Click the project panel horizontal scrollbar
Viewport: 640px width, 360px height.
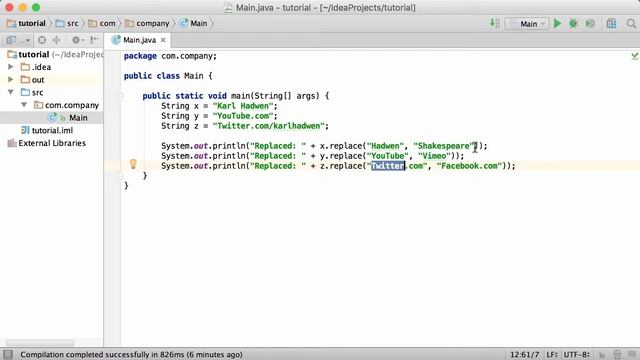tap(40, 343)
